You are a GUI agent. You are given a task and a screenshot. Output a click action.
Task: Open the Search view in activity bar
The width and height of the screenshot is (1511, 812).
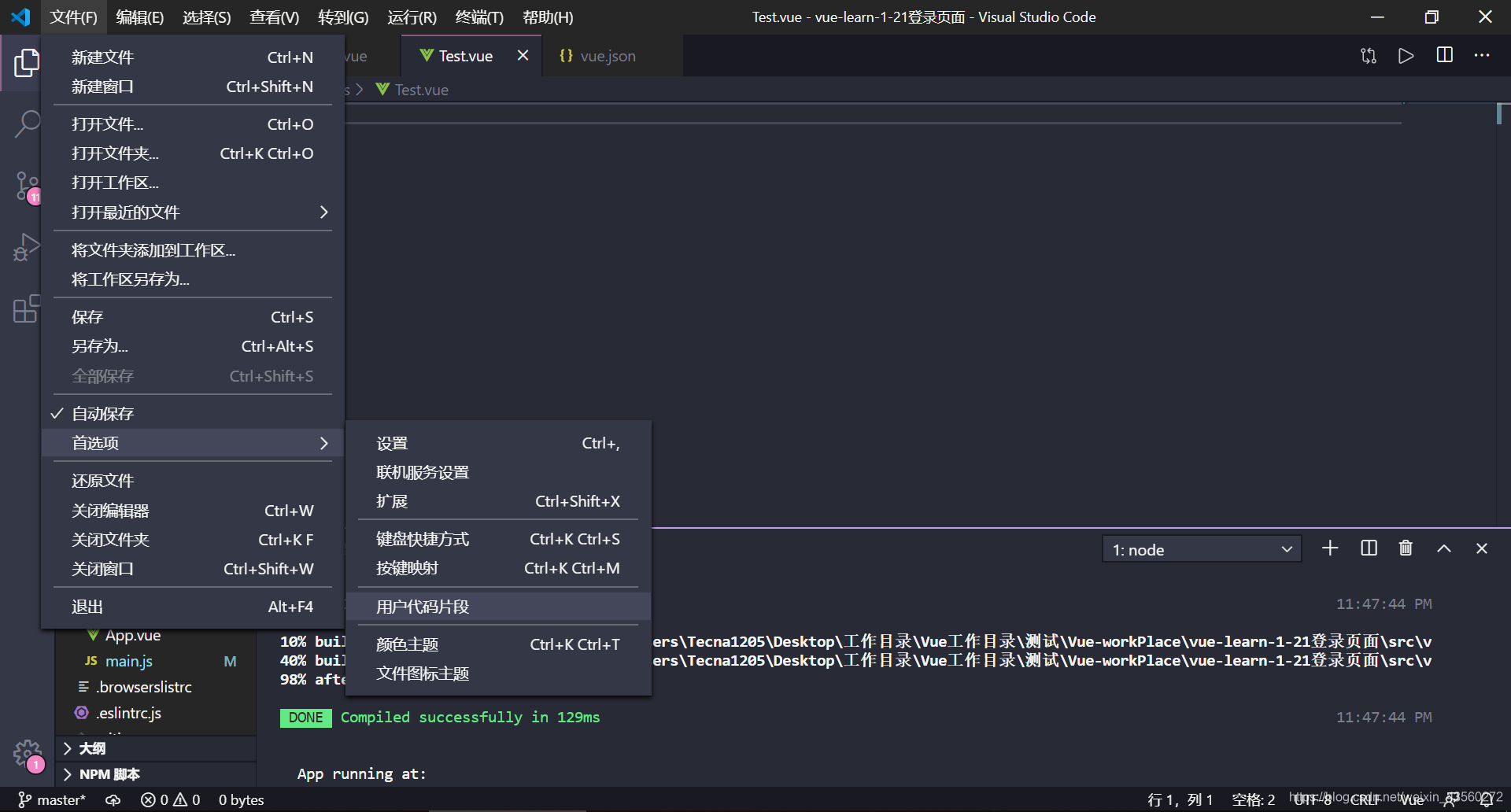click(x=27, y=124)
